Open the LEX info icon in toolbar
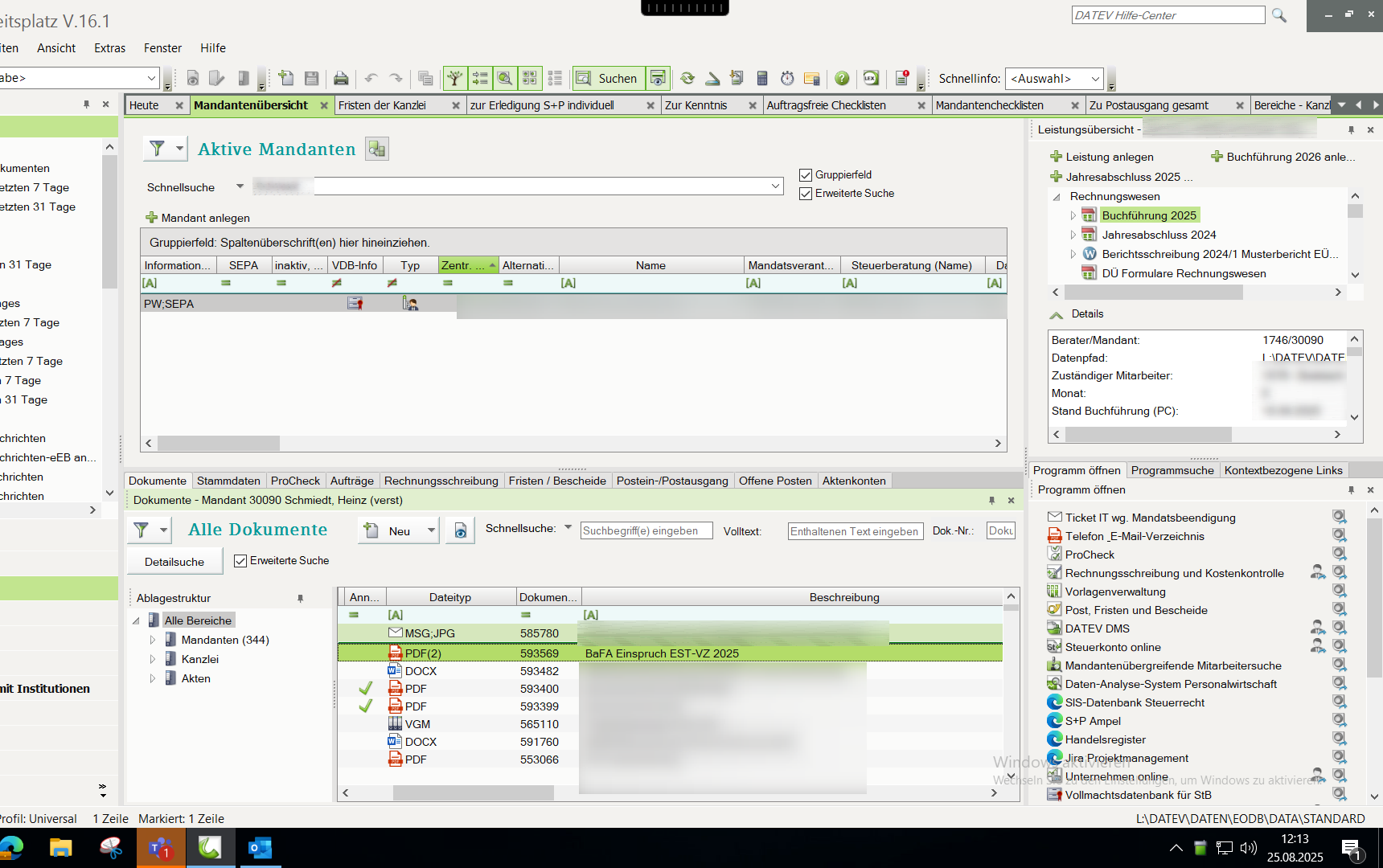The height and width of the screenshot is (868, 1383). coord(871,78)
